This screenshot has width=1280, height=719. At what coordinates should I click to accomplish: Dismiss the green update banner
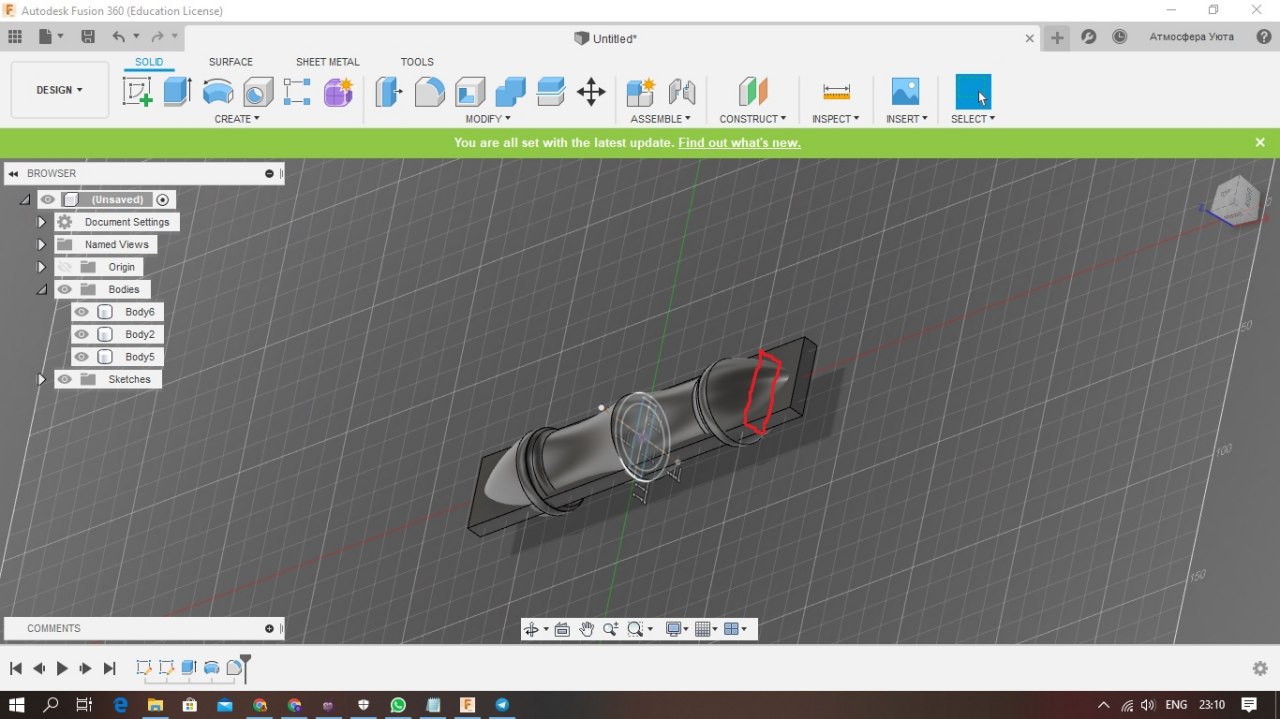pos(1260,143)
